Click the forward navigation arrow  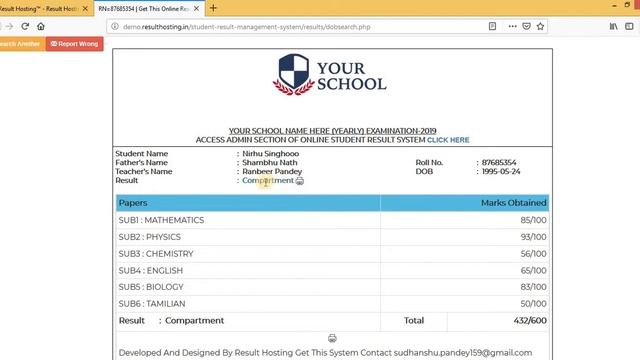pos(9,27)
